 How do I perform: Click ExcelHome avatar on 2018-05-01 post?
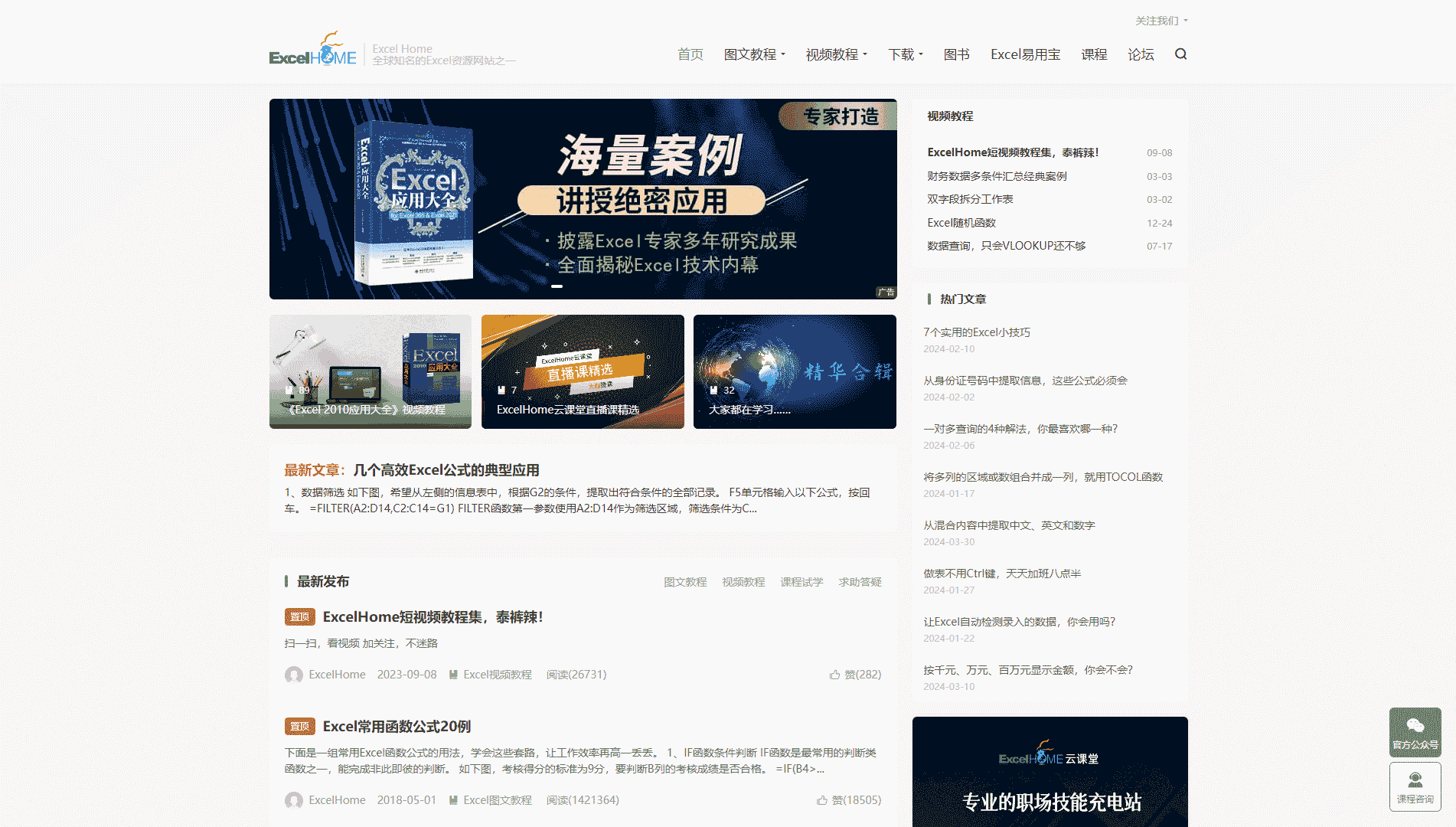pyautogui.click(x=294, y=800)
